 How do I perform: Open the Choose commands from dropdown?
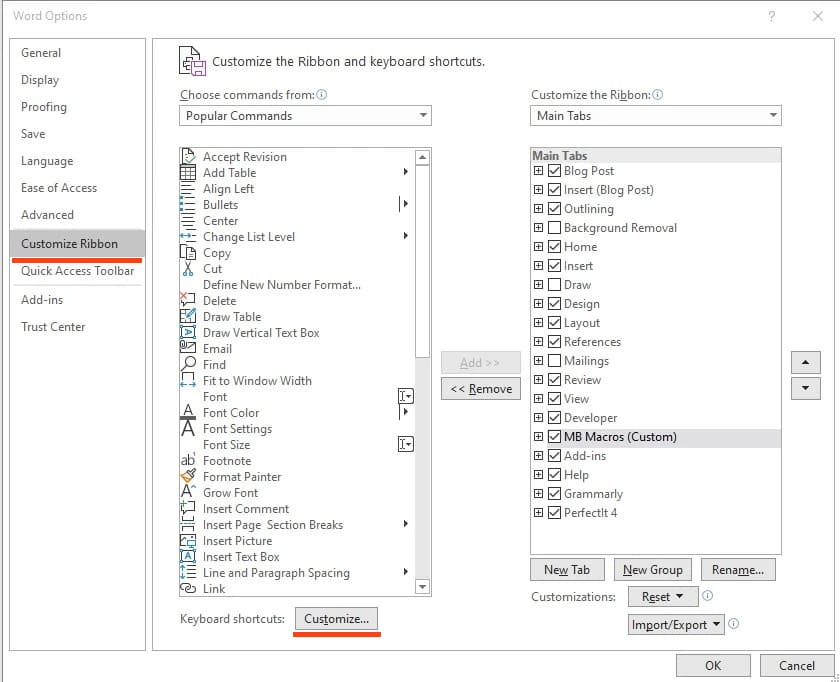pos(305,116)
